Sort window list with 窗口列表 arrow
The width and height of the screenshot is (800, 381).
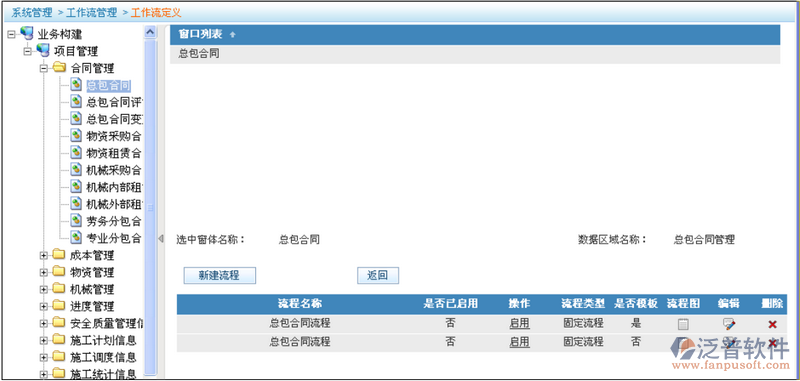click(x=233, y=35)
